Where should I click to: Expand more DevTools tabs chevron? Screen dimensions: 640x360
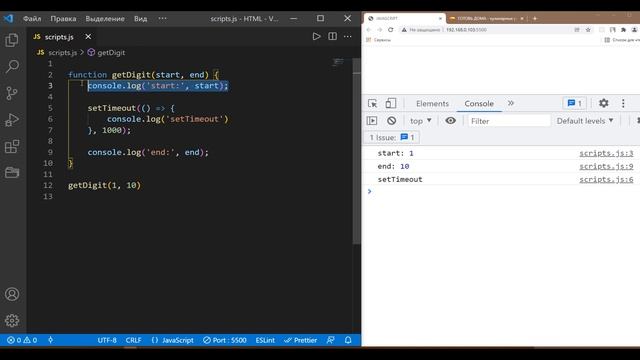(511, 104)
